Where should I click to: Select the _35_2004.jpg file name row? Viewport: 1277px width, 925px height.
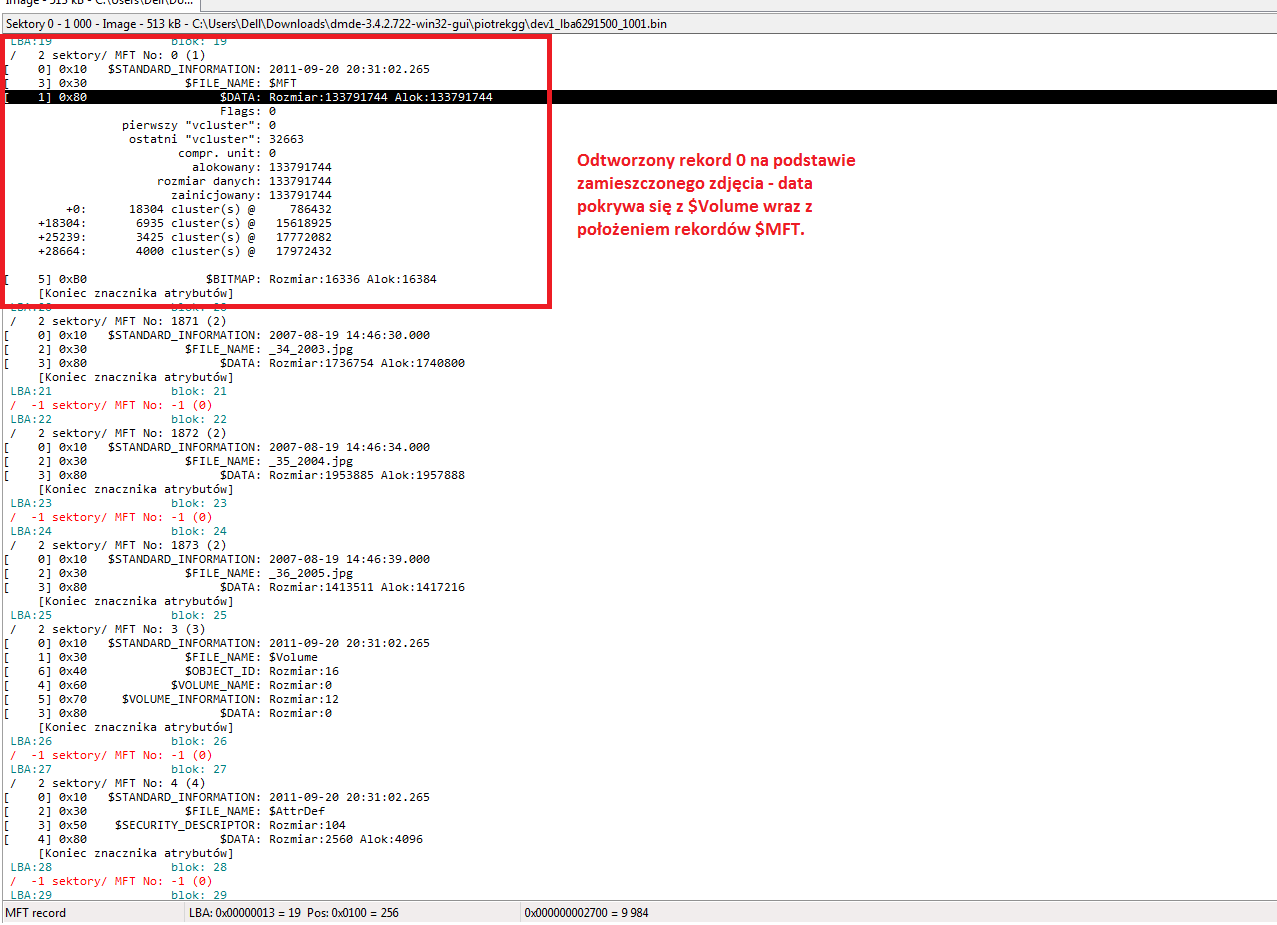click(180, 461)
